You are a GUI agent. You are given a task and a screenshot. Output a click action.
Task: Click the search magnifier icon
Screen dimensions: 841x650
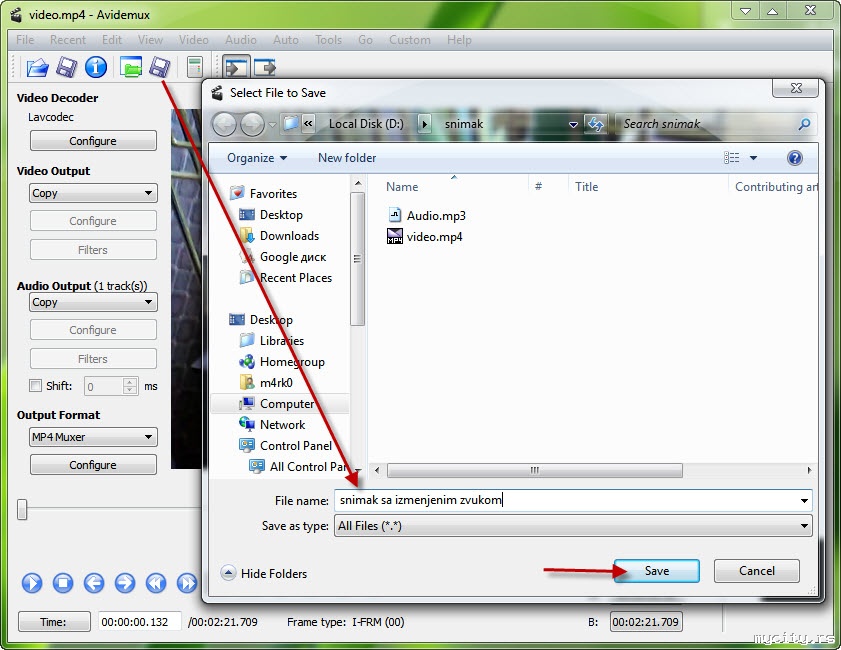coord(804,124)
